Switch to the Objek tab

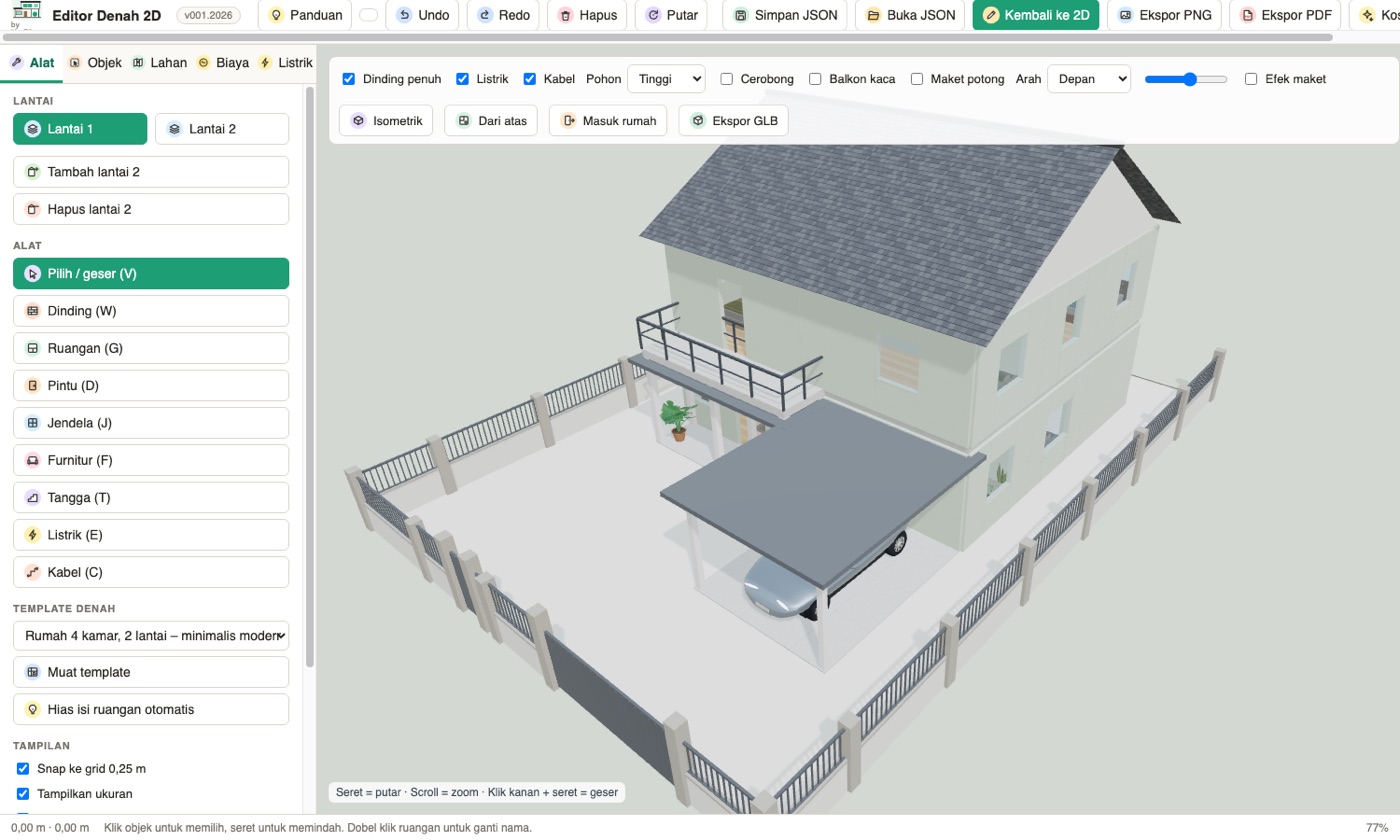pos(94,63)
